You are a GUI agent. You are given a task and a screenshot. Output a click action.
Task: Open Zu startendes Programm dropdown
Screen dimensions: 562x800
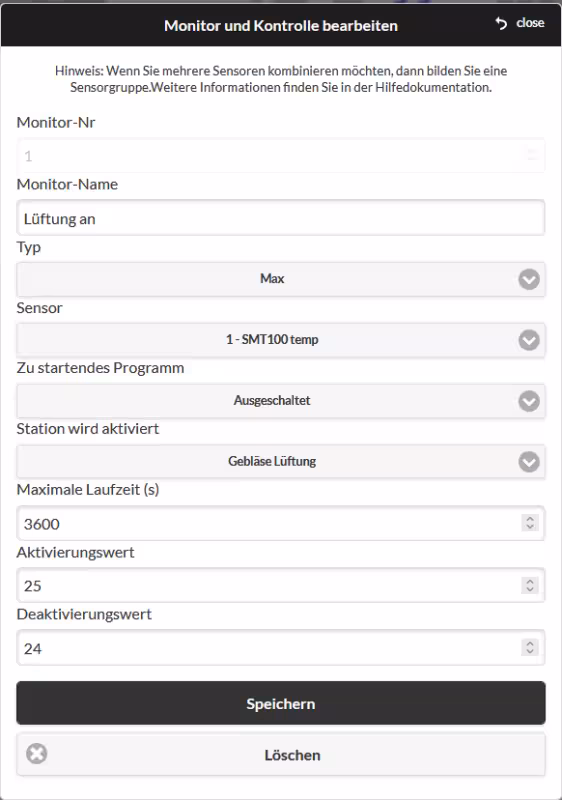click(281, 401)
